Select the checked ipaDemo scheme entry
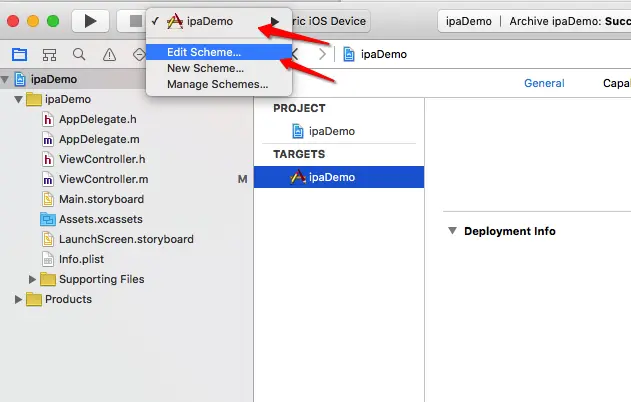The height and width of the screenshot is (402, 631). coord(219,21)
